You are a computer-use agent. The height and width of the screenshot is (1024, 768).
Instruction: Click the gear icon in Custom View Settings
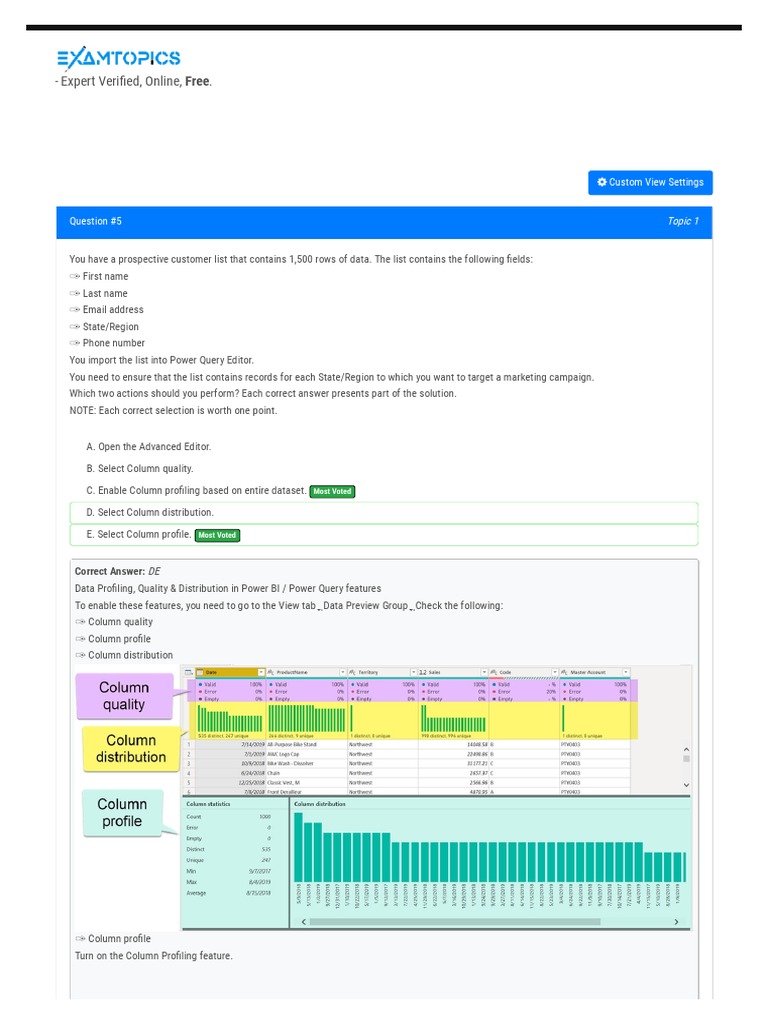602,182
